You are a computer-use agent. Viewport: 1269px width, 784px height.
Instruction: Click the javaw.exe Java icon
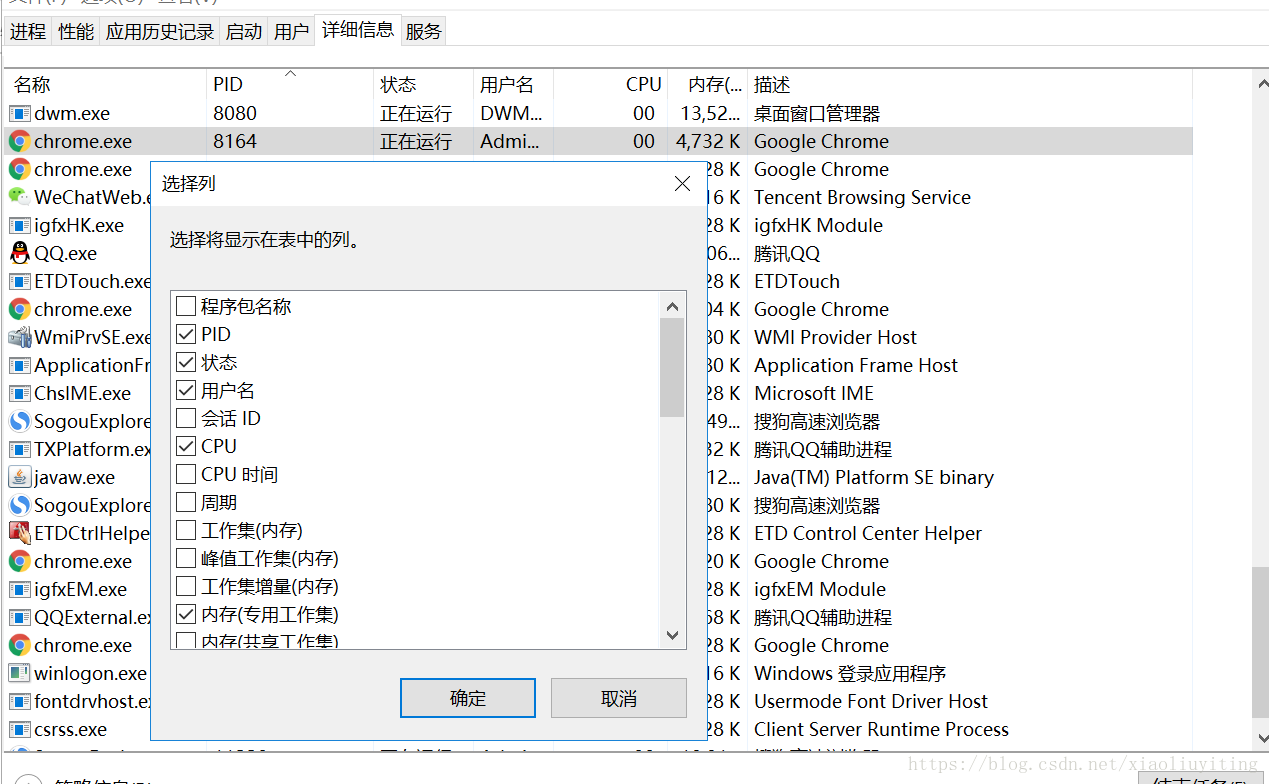click(19, 477)
